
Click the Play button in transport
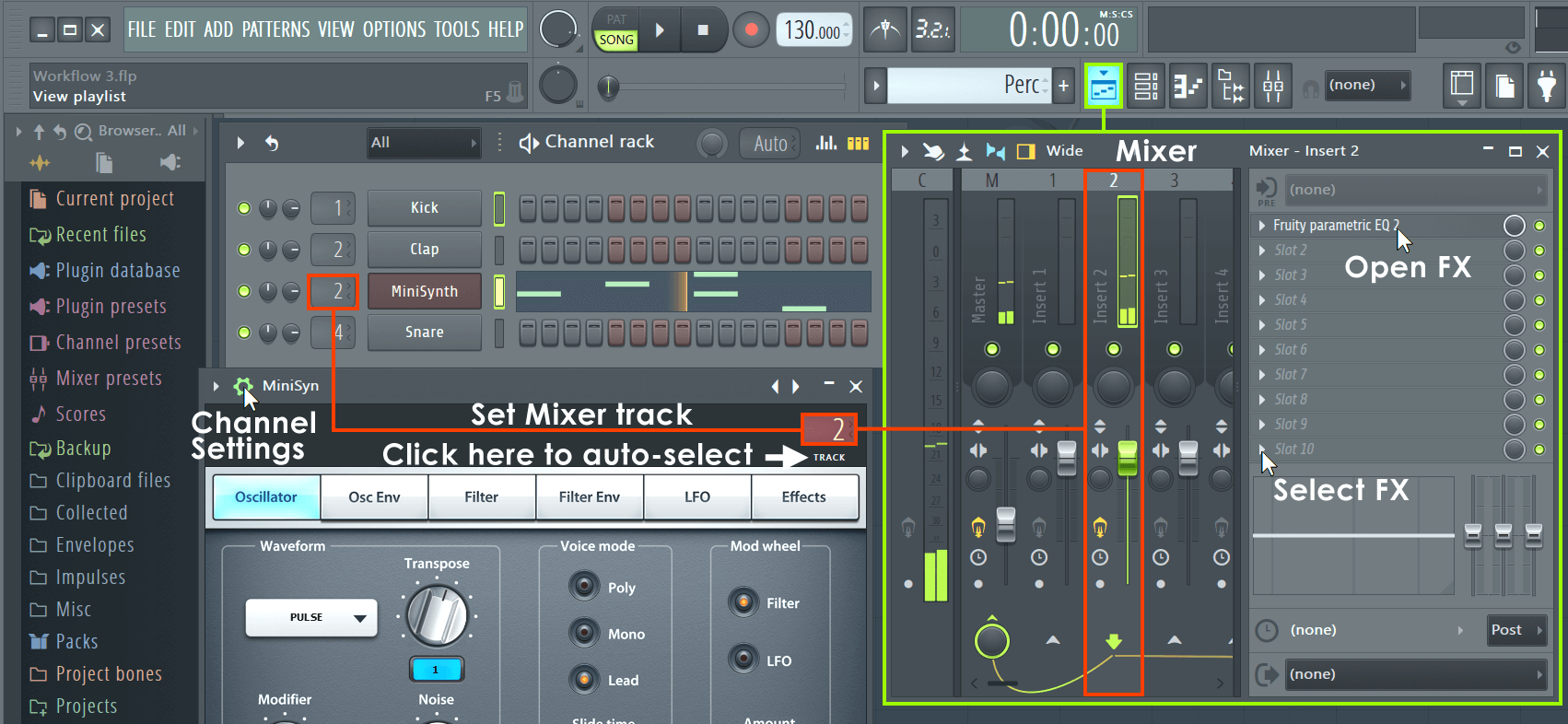(x=660, y=30)
